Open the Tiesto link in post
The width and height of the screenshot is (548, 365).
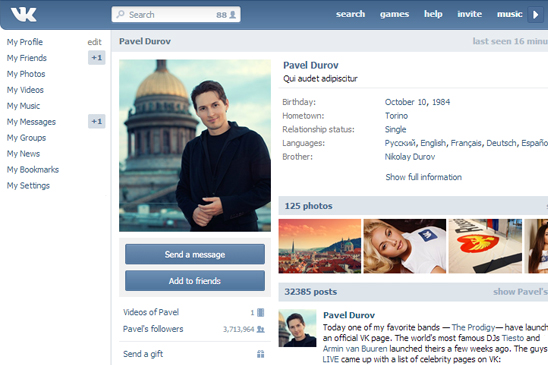pyautogui.click(x=513, y=338)
